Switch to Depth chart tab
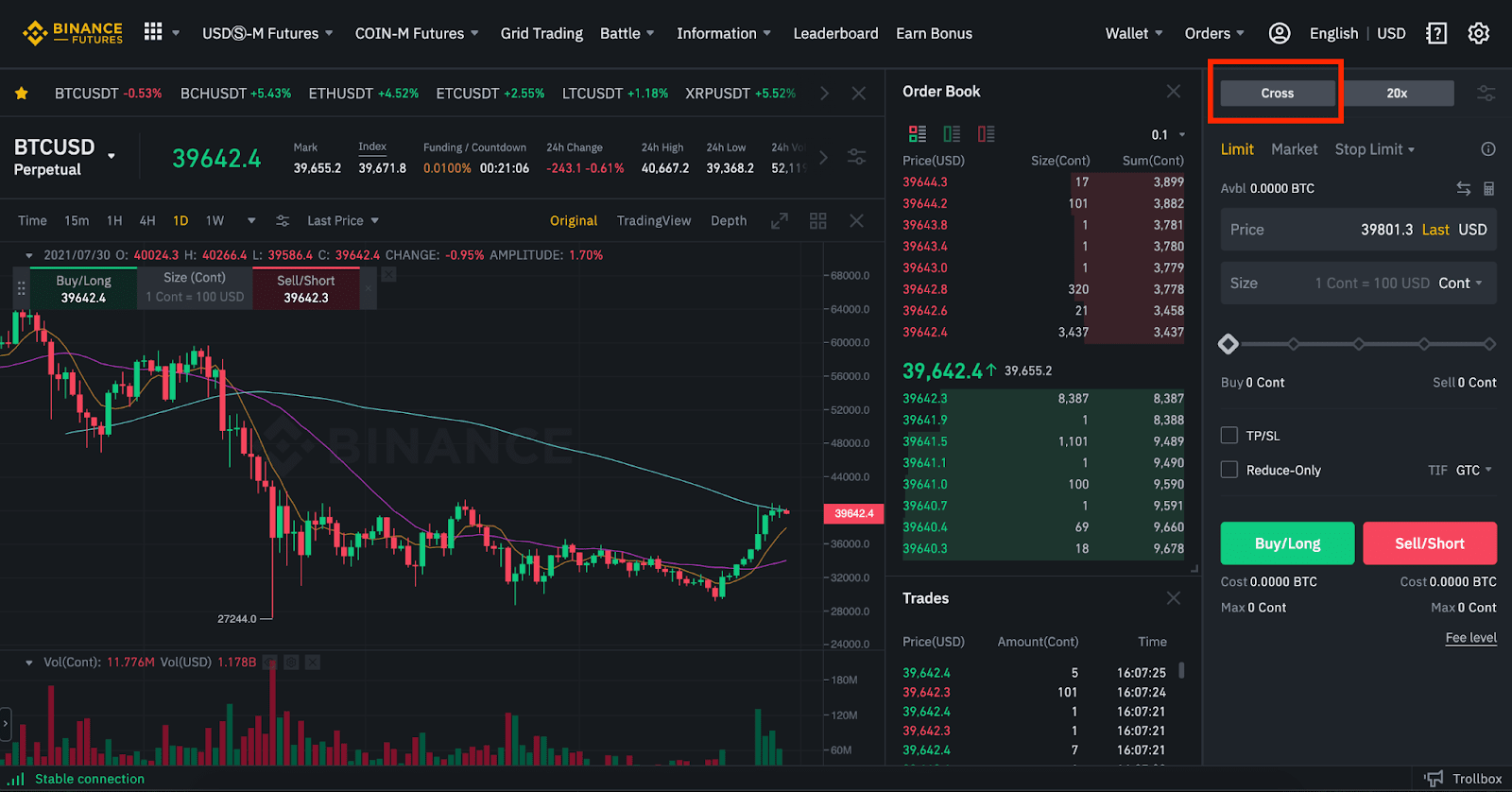Image resolution: width=1512 pixels, height=792 pixels. click(729, 220)
